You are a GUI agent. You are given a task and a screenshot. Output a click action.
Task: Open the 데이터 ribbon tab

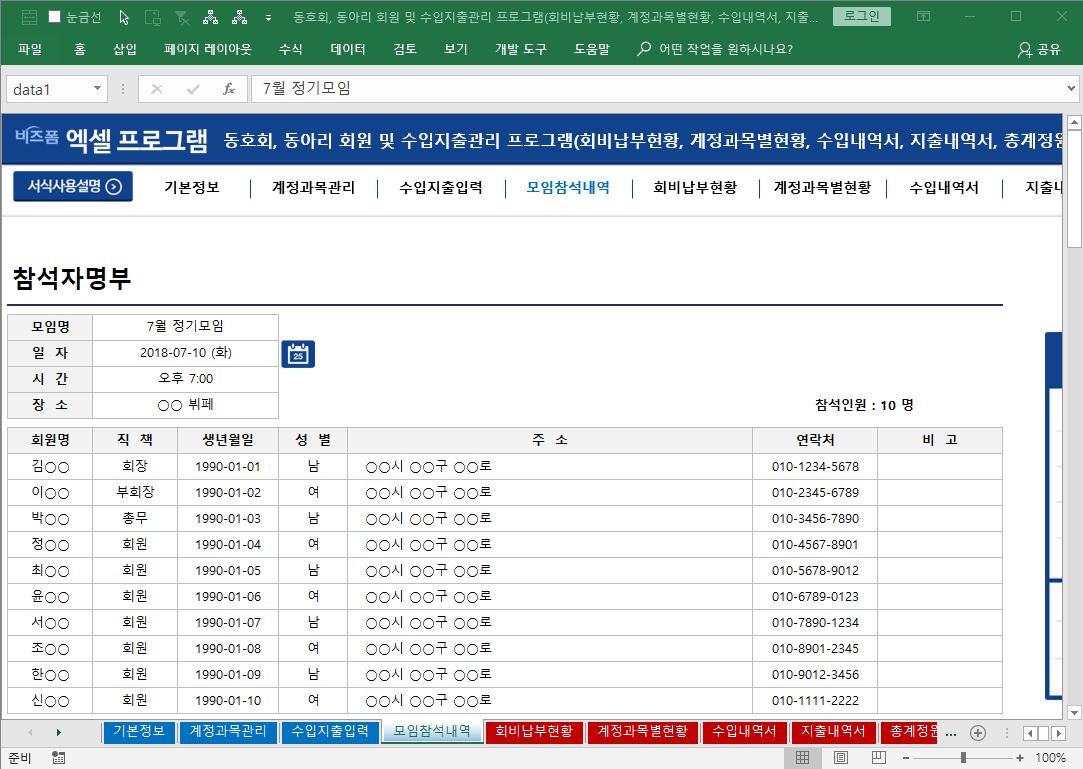coord(348,49)
